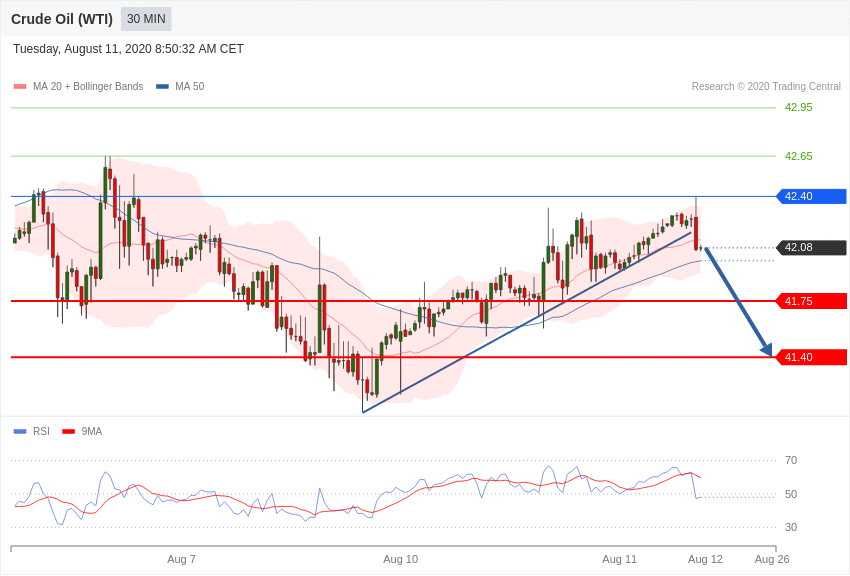
Task: Click the RSI 50 level label
Action: [791, 494]
